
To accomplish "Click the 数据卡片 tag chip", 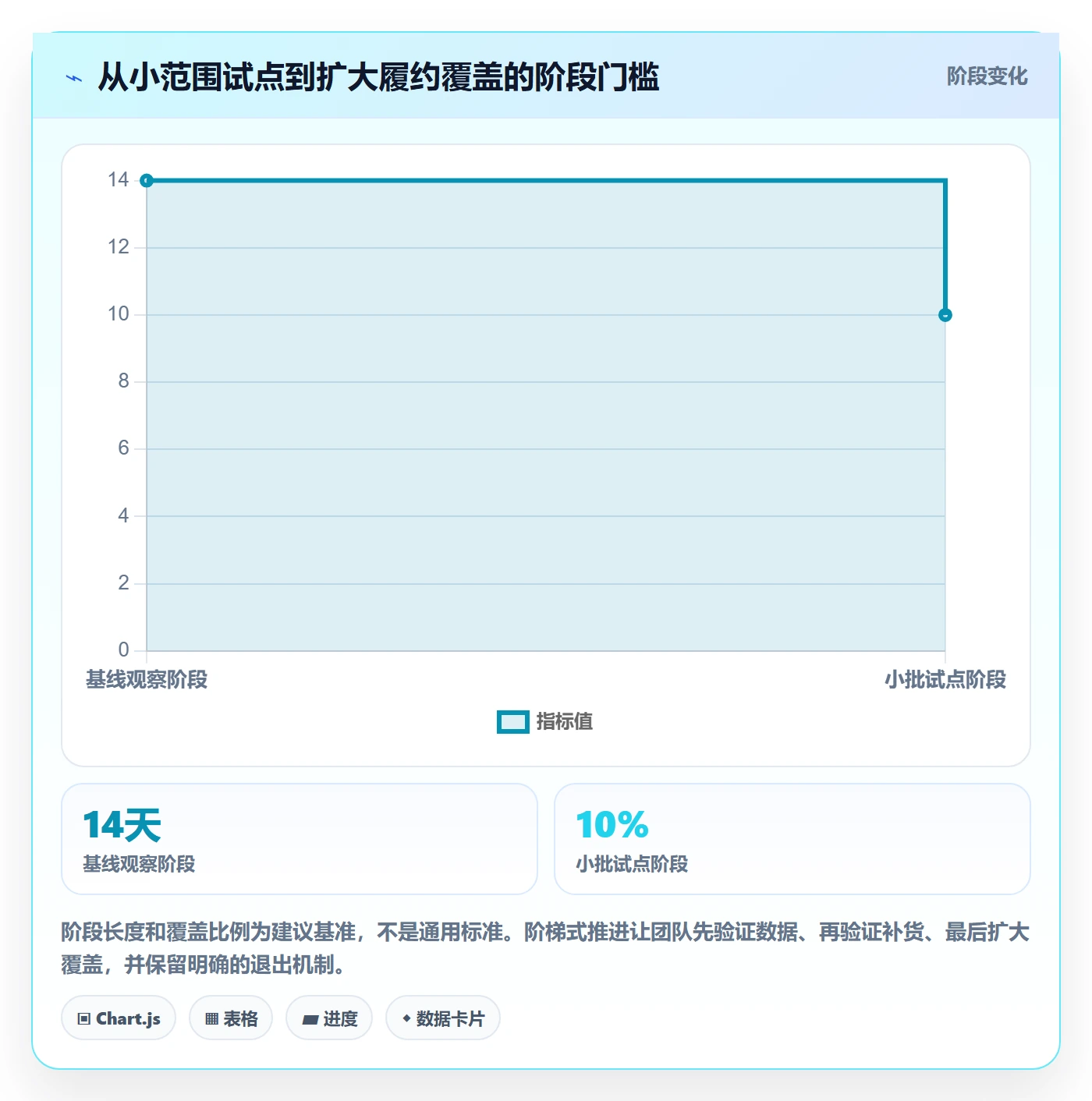I will 443,1018.
